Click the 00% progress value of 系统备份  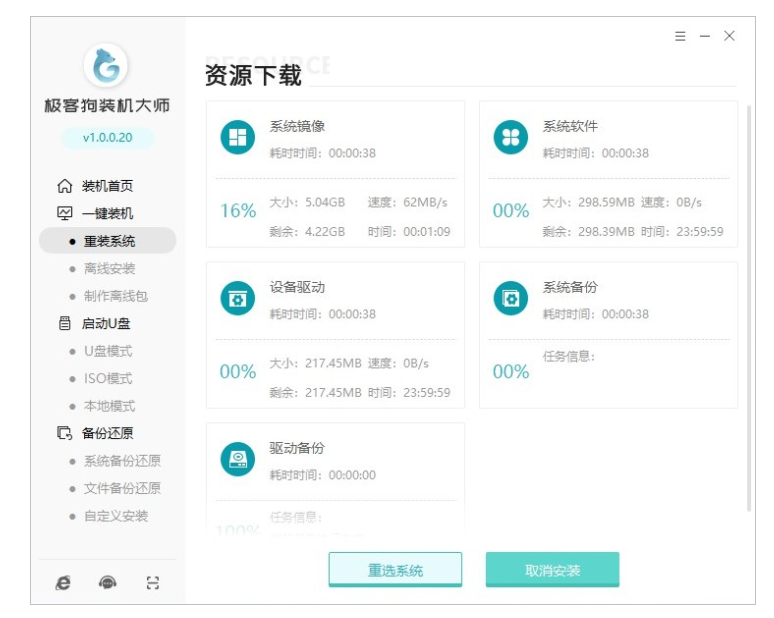[511, 372]
